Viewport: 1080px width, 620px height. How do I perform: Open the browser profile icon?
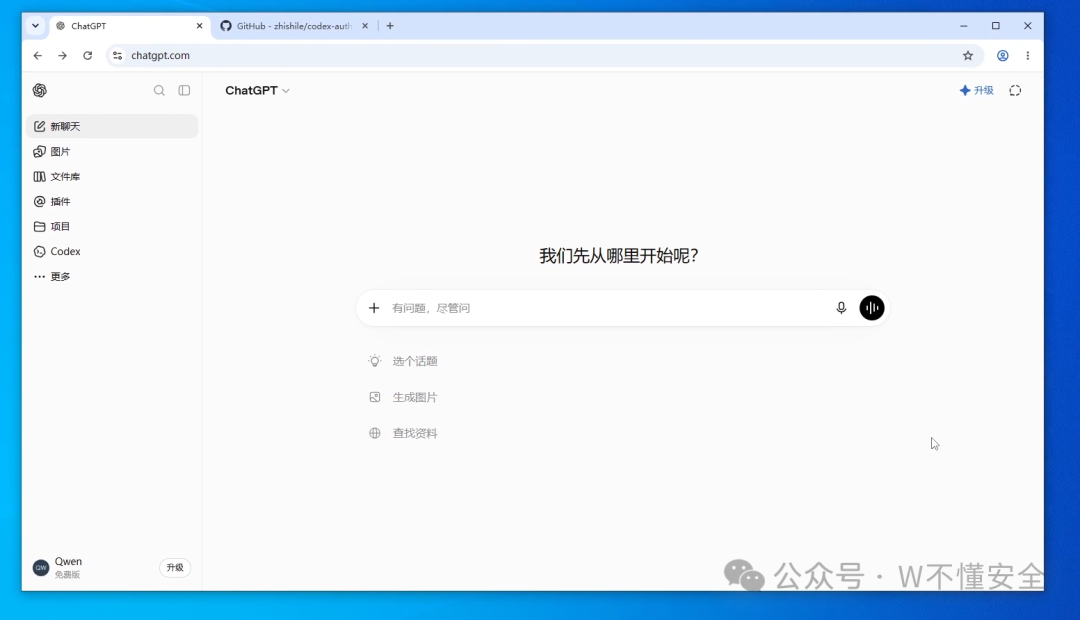pyautogui.click(x=1003, y=56)
